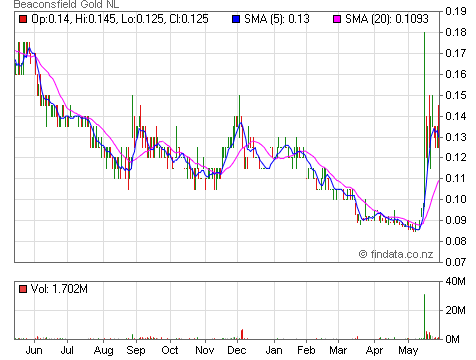Click the 0.09 price axis label
The image size is (476, 360).
click(456, 220)
